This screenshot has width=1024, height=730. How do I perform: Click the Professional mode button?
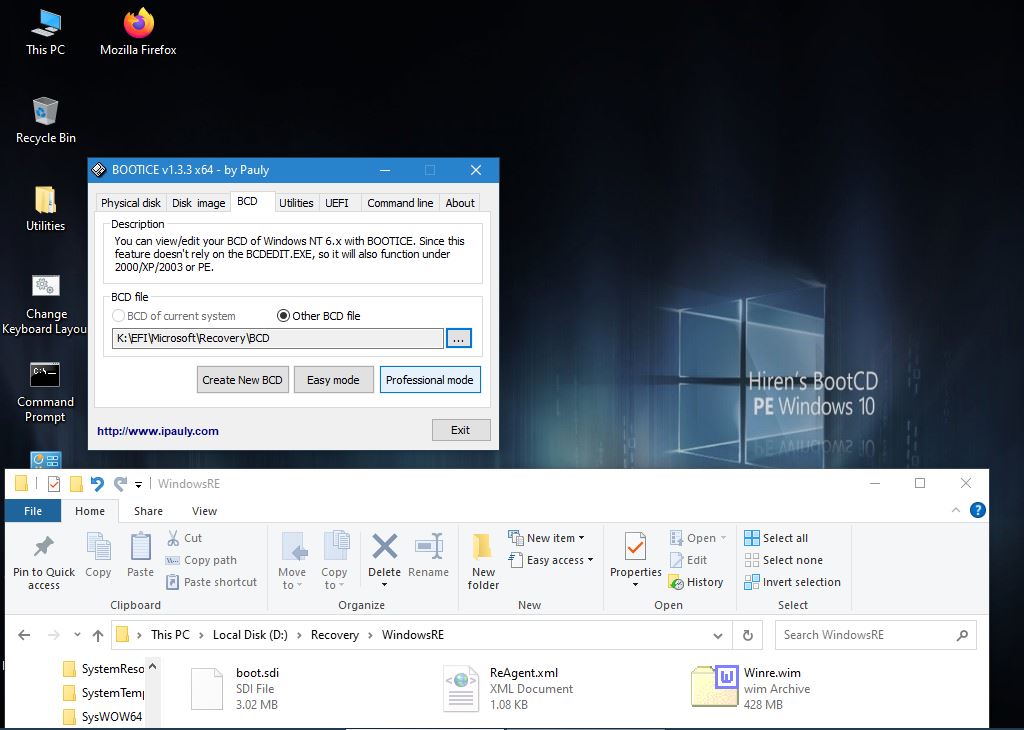(430, 380)
